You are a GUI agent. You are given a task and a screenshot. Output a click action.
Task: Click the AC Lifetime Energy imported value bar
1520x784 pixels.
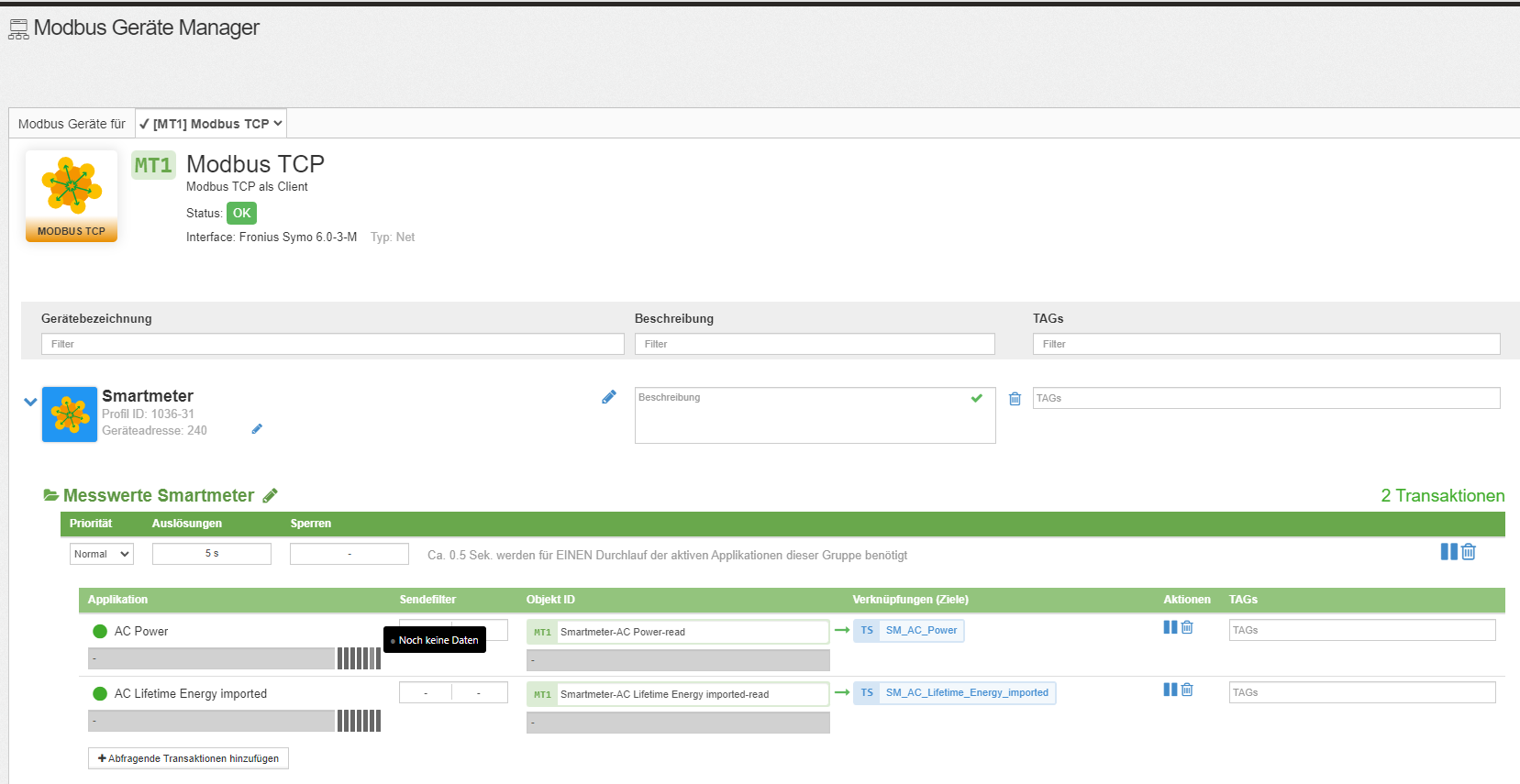(x=211, y=721)
